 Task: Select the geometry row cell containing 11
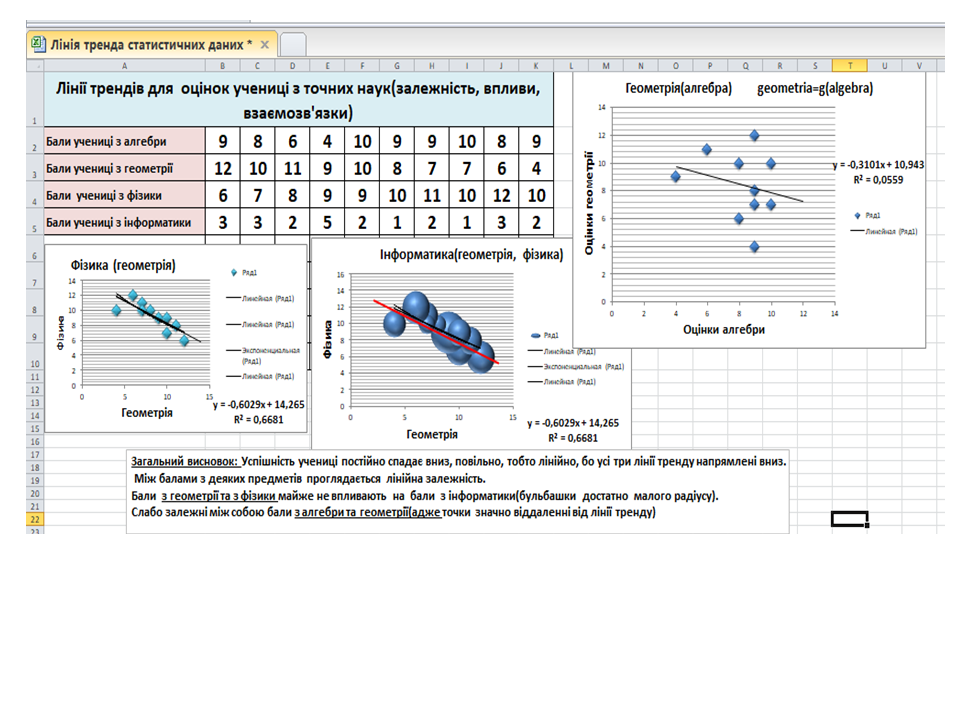(293, 168)
